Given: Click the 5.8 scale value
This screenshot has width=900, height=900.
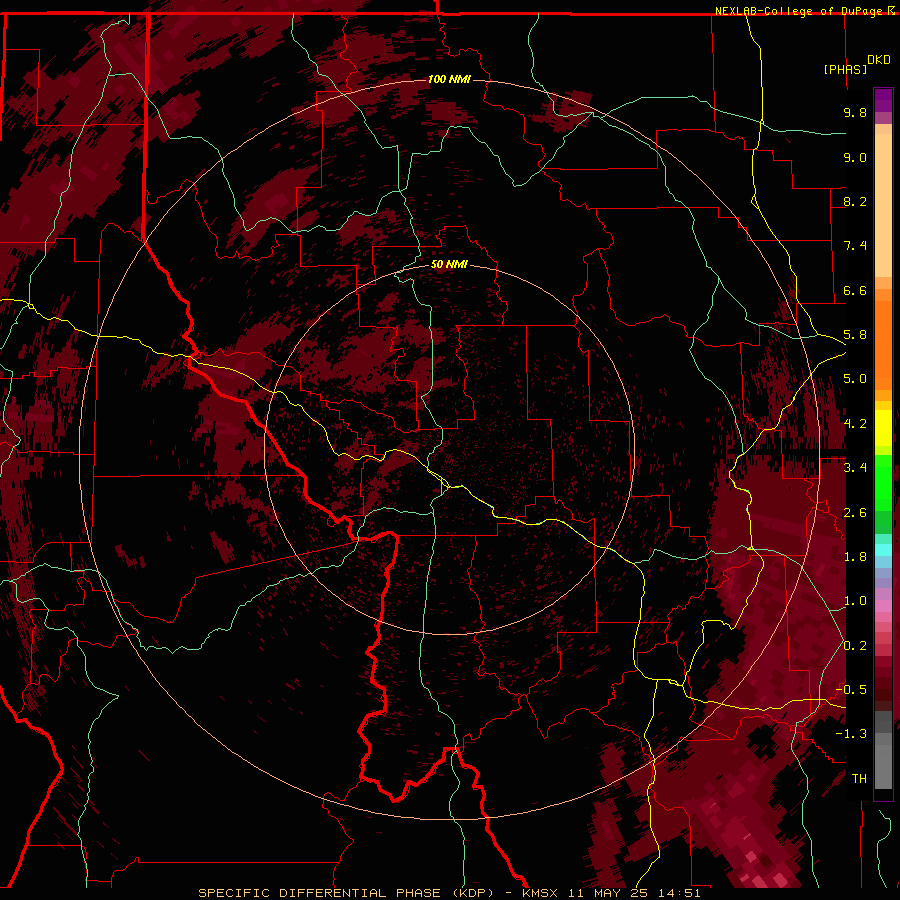Looking at the screenshot, I should (x=855, y=335).
